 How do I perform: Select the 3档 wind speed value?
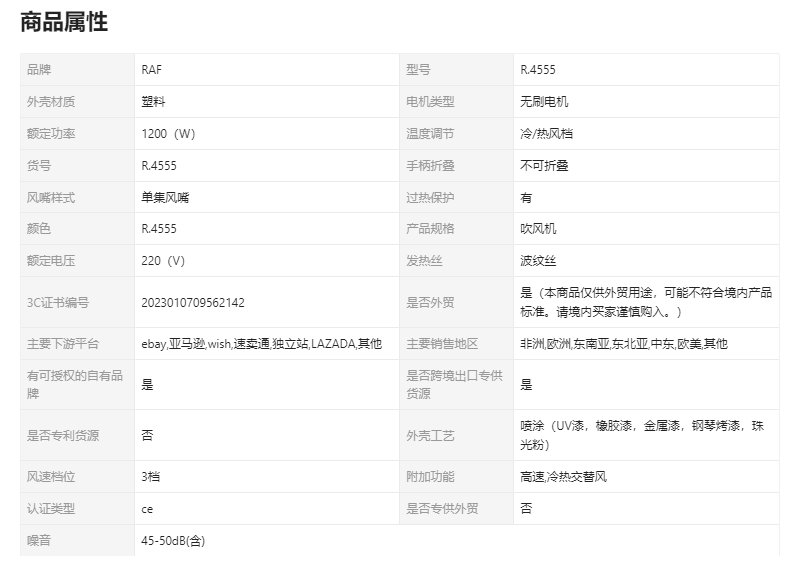[151, 477]
